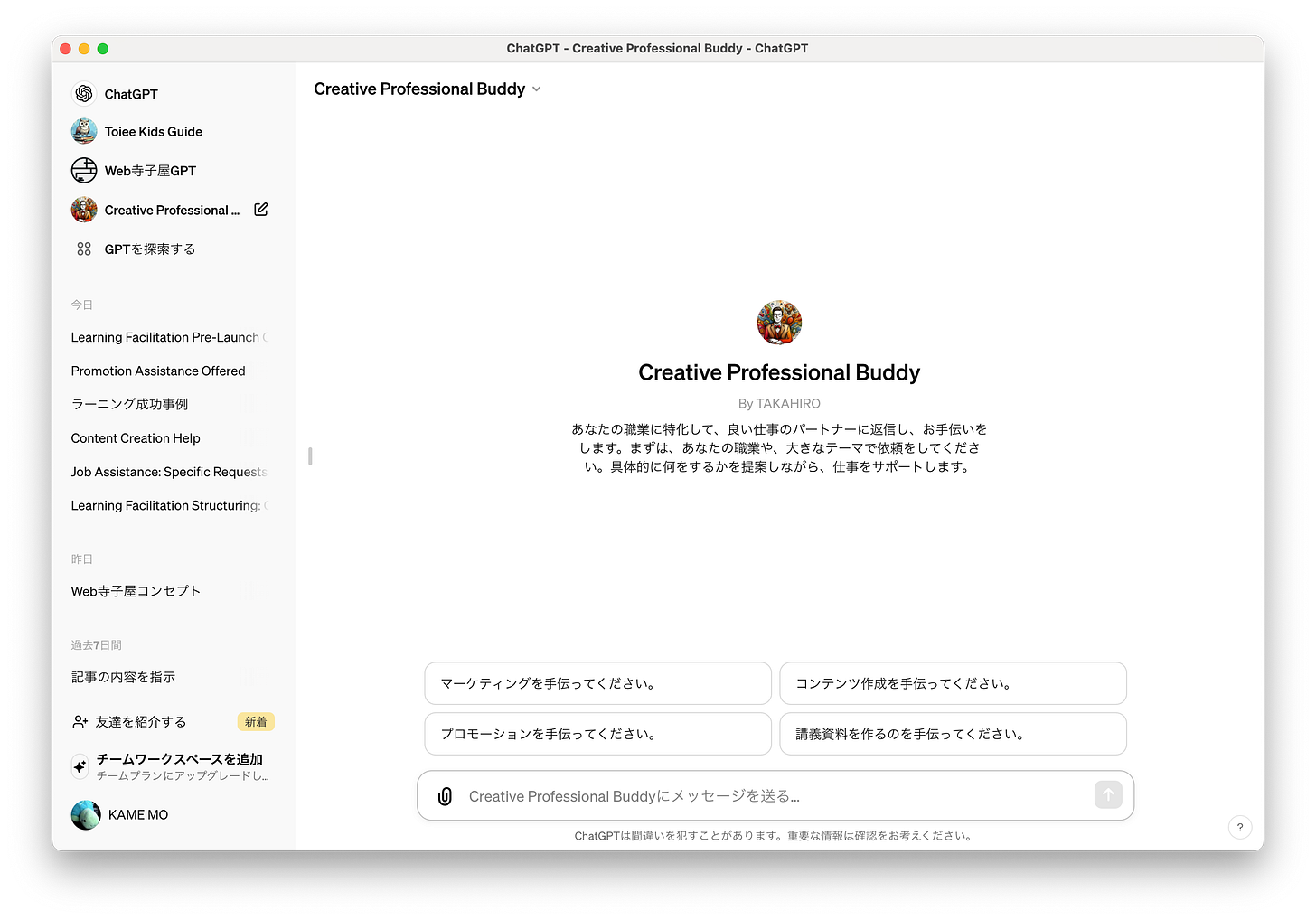The height and width of the screenshot is (920, 1316).
Task: Click the 過去7日間 section header
Action: (x=97, y=645)
